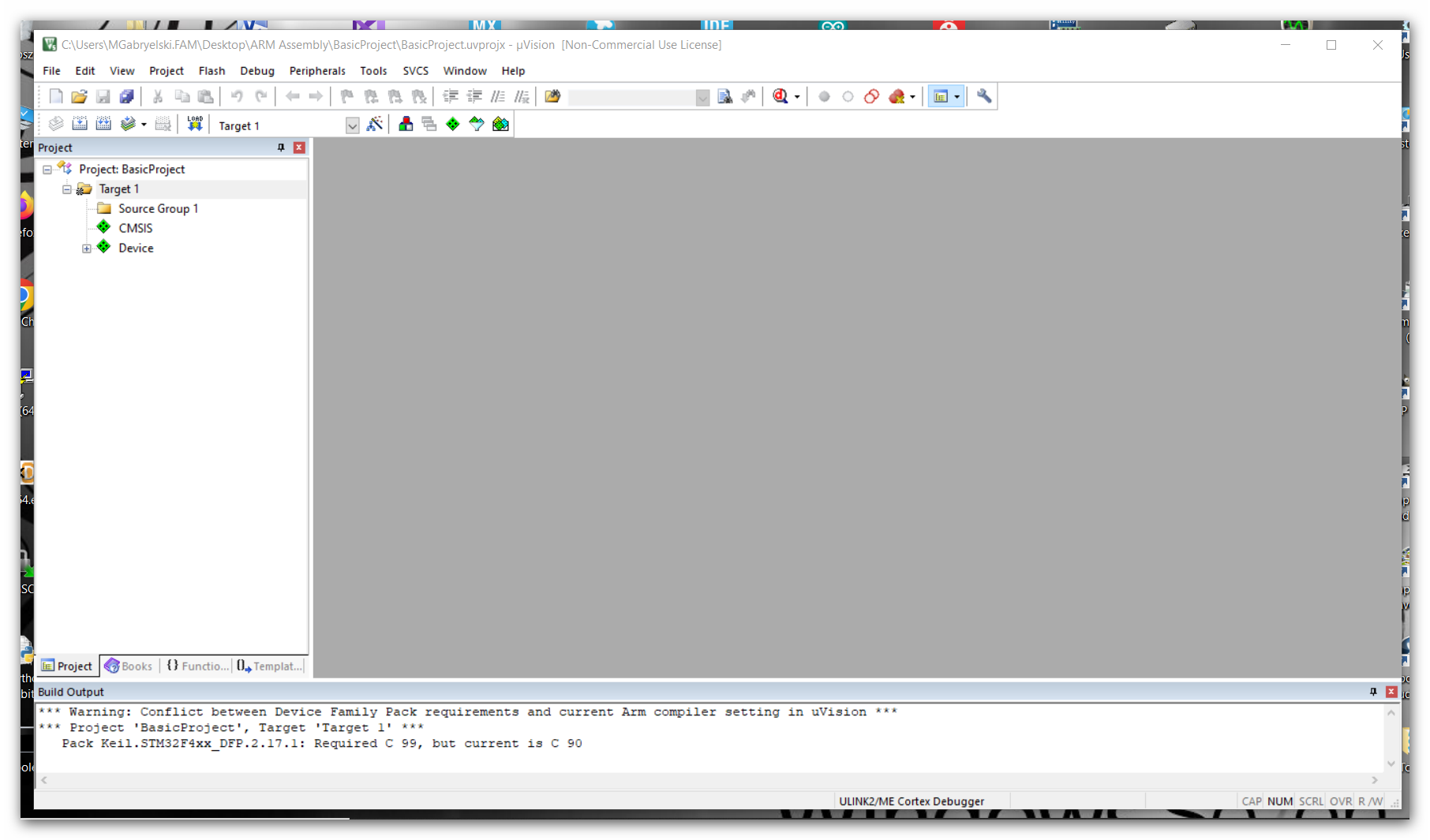
Task: Open the find text combo box dropdown arrow
Action: [x=702, y=97]
